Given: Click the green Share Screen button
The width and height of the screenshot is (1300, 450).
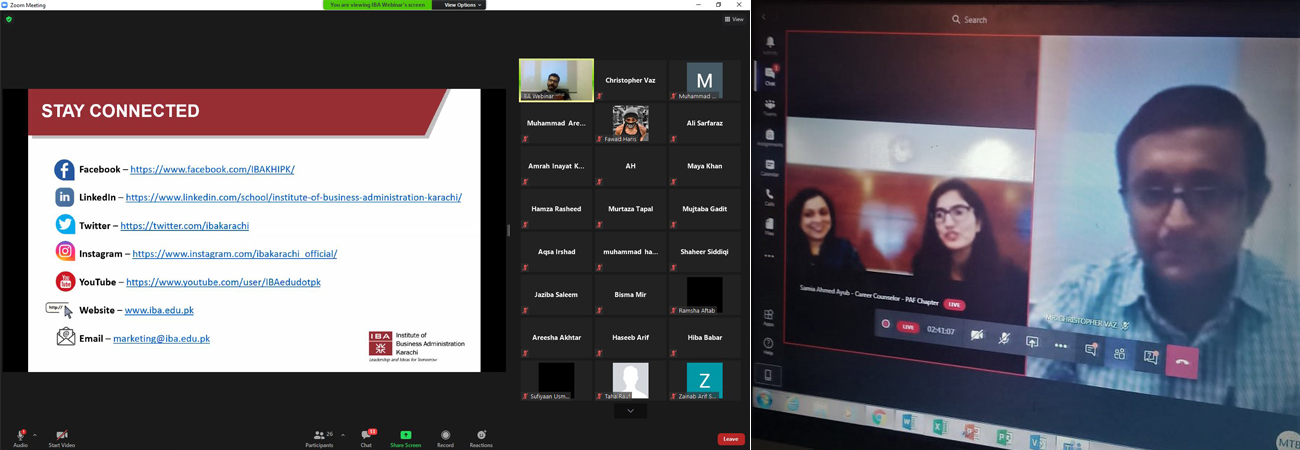Looking at the screenshot, I should point(405,437).
